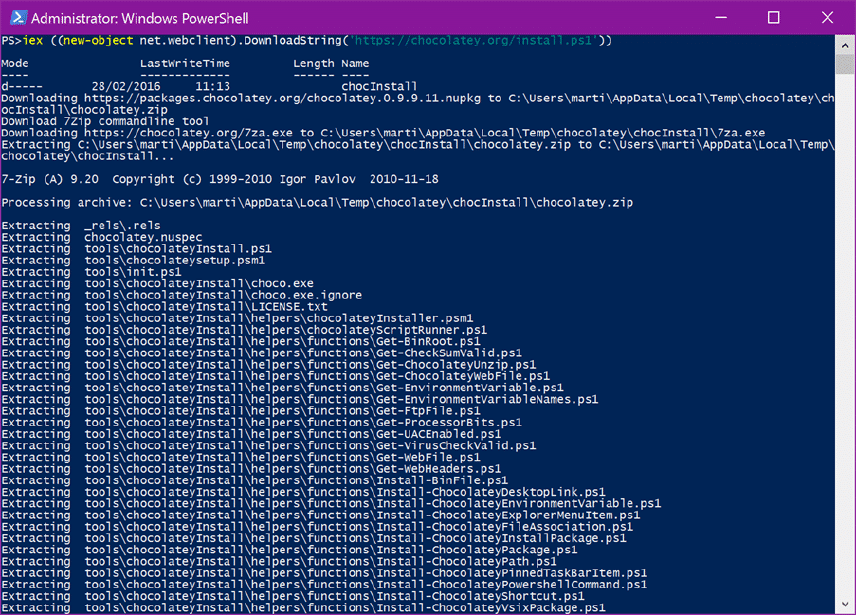
Task: Click the chocolatey.org install.ps1 URL string
Action: 473,40
